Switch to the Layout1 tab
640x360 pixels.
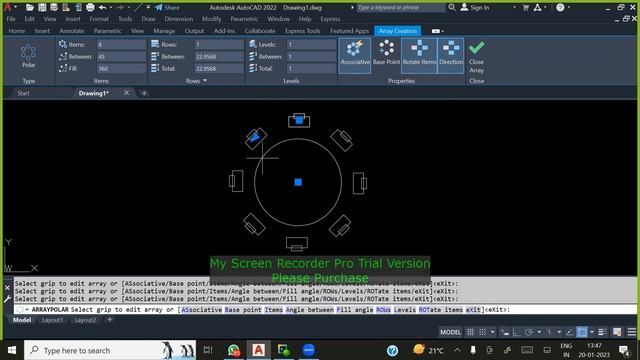pos(53,320)
